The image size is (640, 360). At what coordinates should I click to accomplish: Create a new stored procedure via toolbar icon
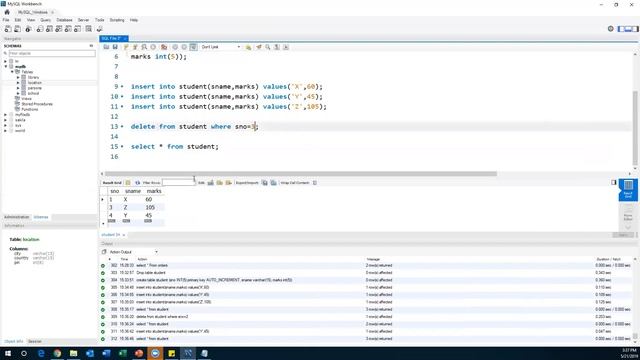point(68,29)
